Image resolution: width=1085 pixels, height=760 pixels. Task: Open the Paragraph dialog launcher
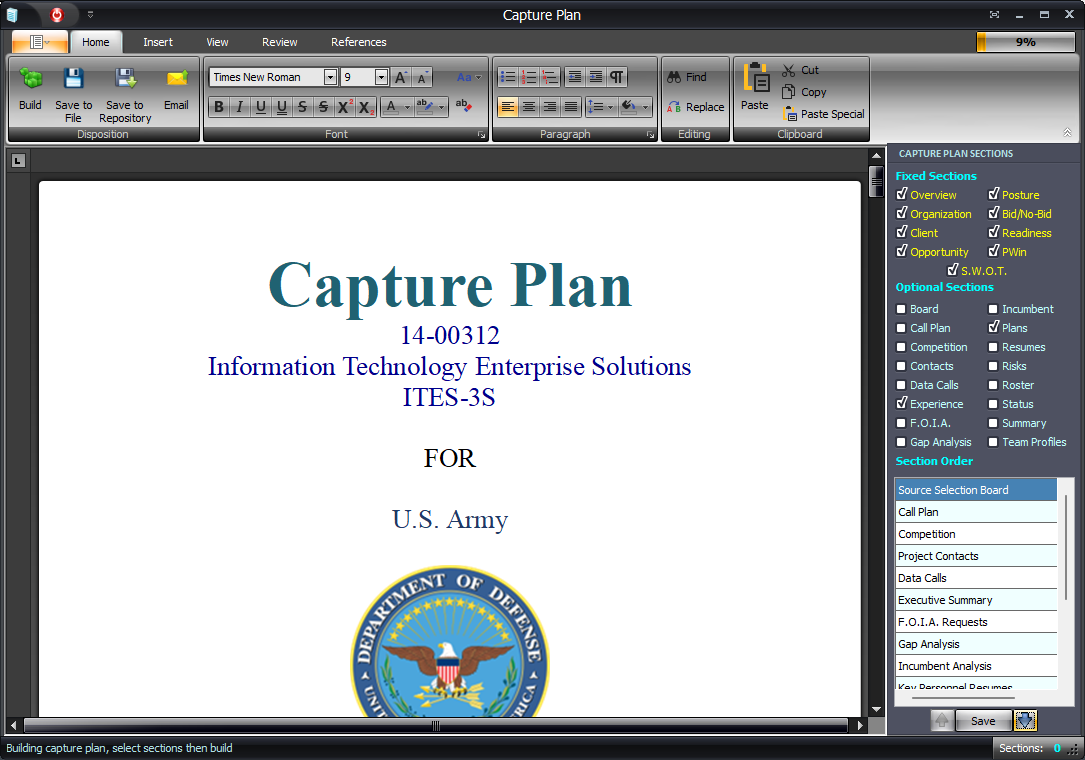650,135
